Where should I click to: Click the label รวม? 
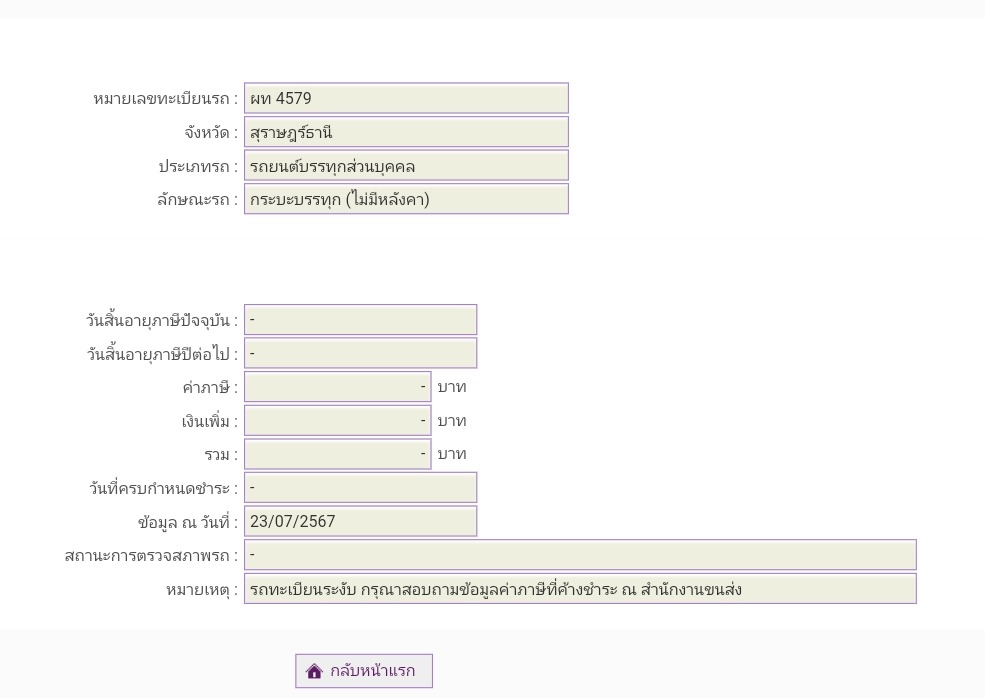point(221,455)
